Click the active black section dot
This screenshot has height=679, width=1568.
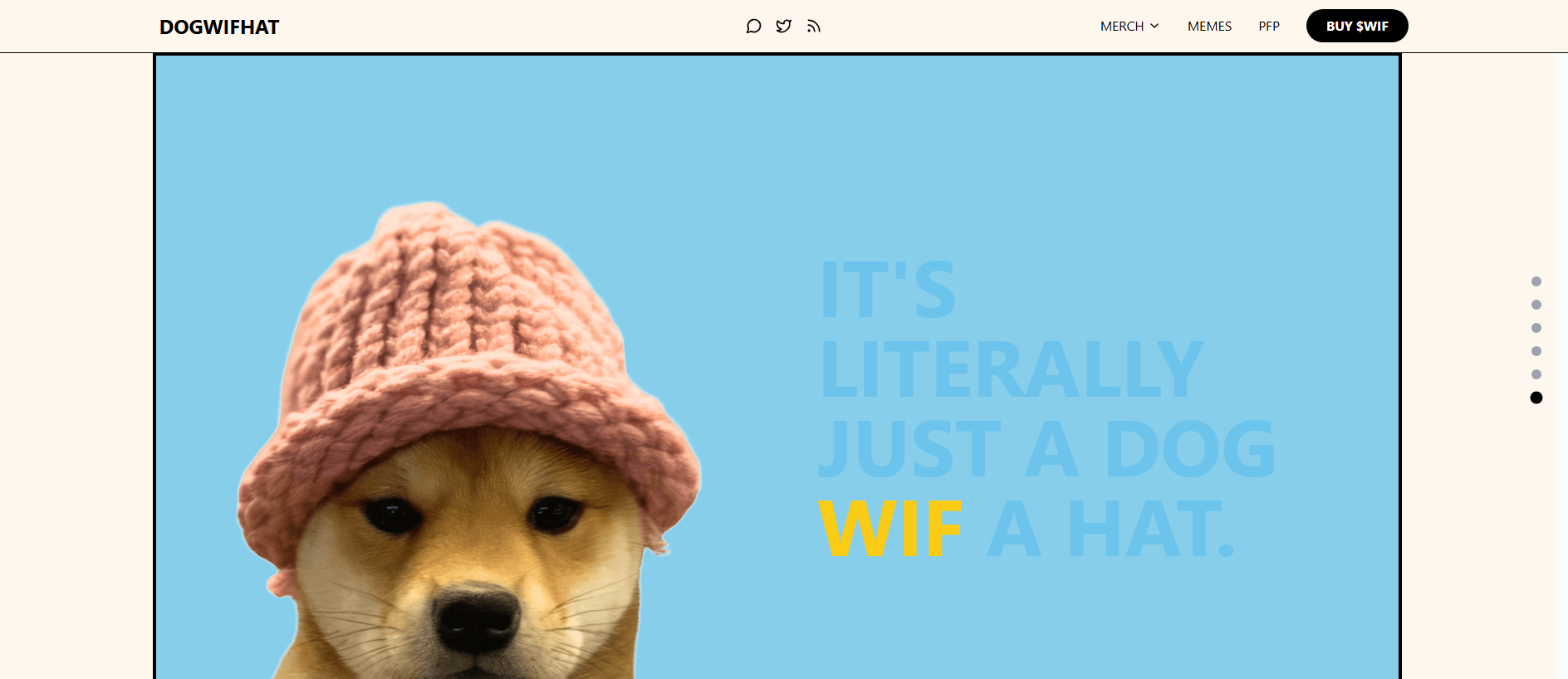tap(1536, 398)
